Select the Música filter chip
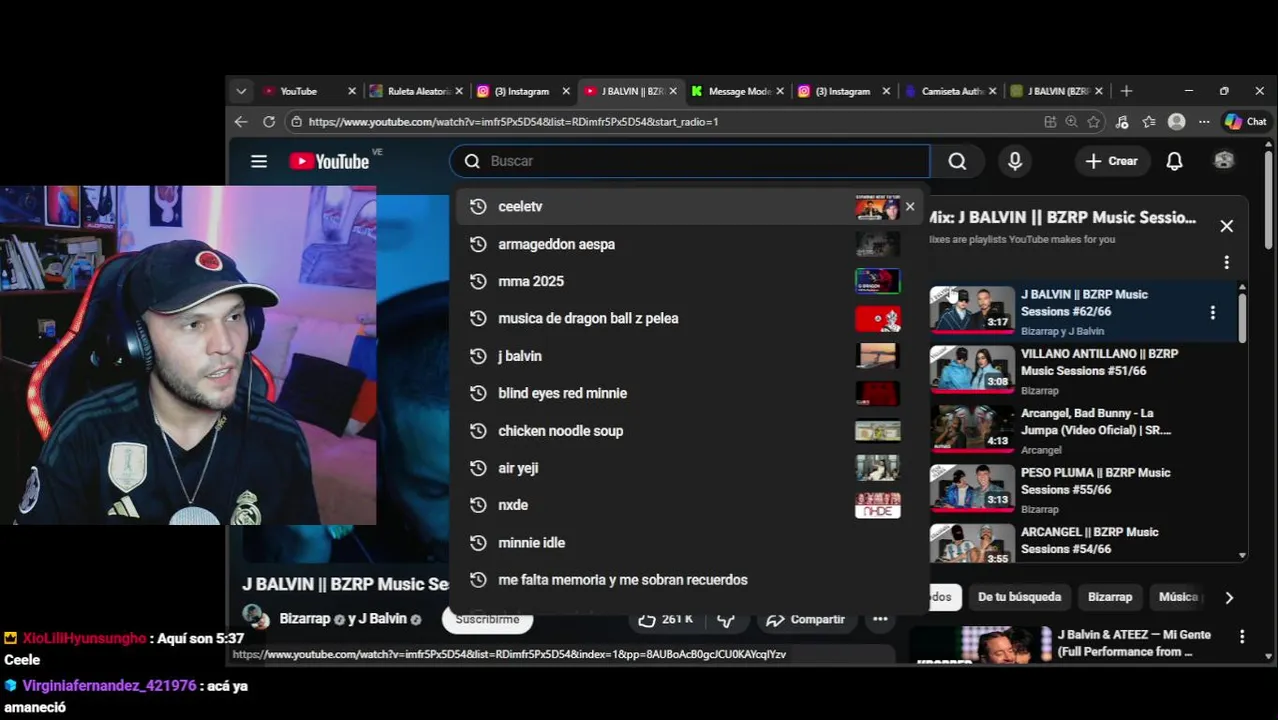The image size is (1278, 720). (x=1178, y=597)
